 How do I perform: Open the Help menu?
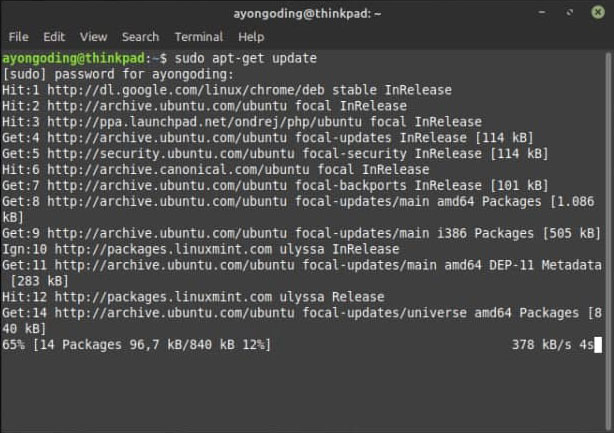251,37
